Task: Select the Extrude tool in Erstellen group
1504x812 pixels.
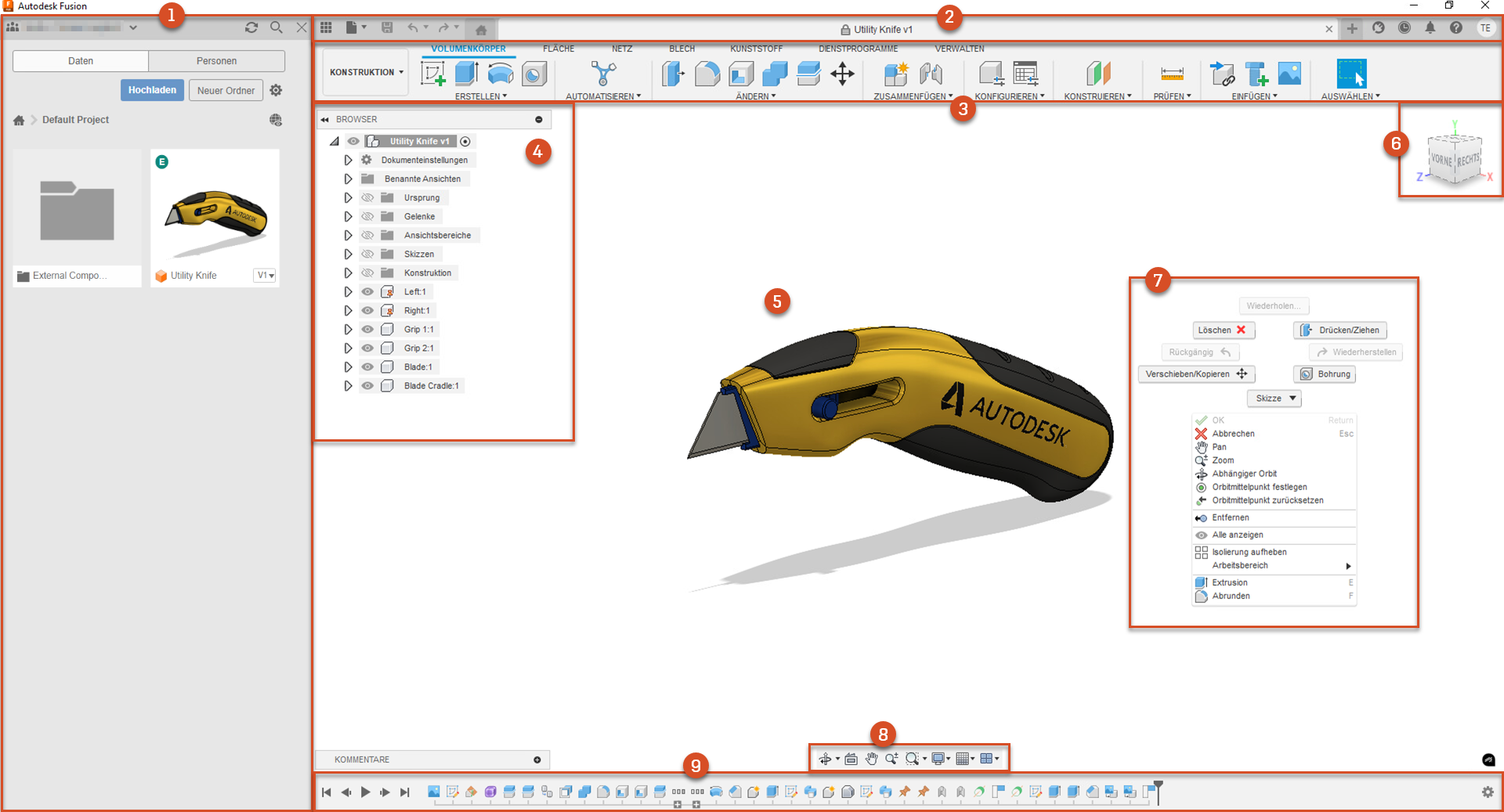Action: pos(467,74)
